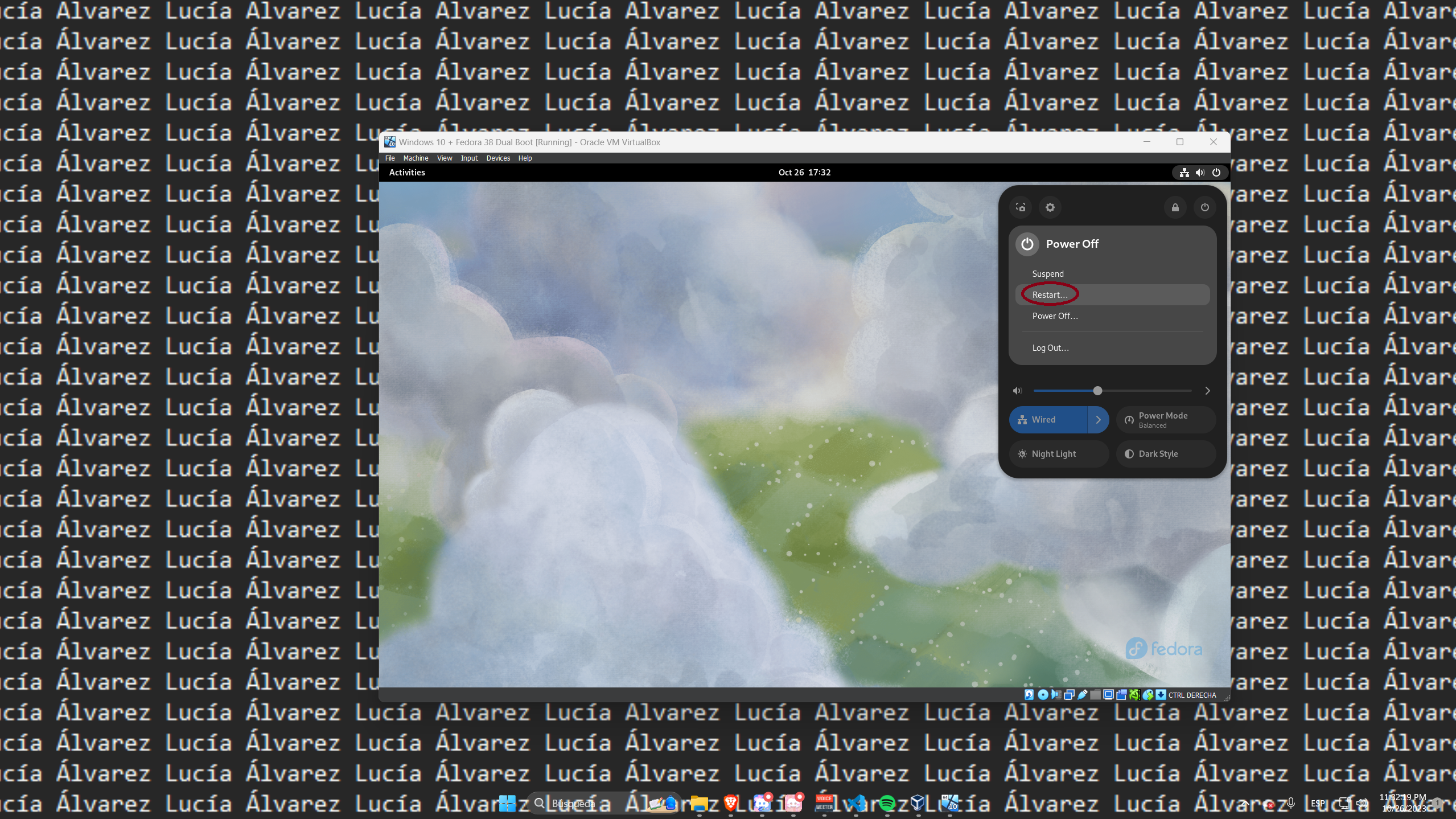This screenshot has height=819, width=1456.
Task: Expand the Wired network submenu arrow
Action: point(1098,420)
